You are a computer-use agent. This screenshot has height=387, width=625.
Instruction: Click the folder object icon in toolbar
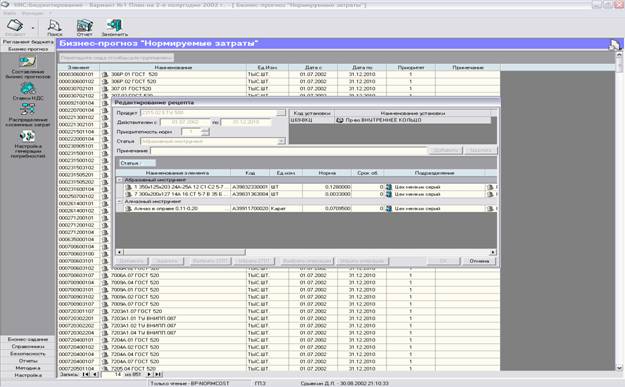tap(15, 25)
